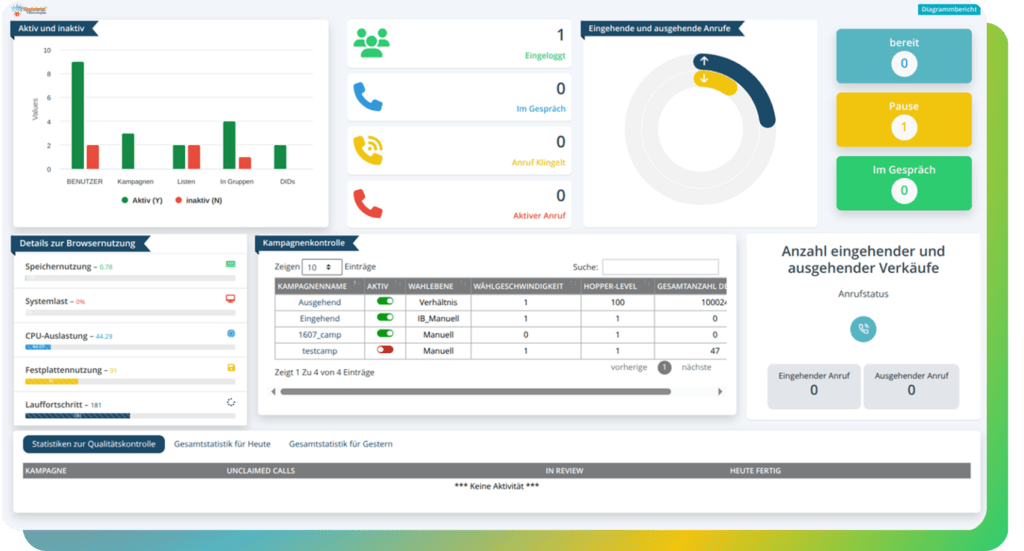
Task: Click the campaign table horizontal scrollbar
Action: point(475,392)
